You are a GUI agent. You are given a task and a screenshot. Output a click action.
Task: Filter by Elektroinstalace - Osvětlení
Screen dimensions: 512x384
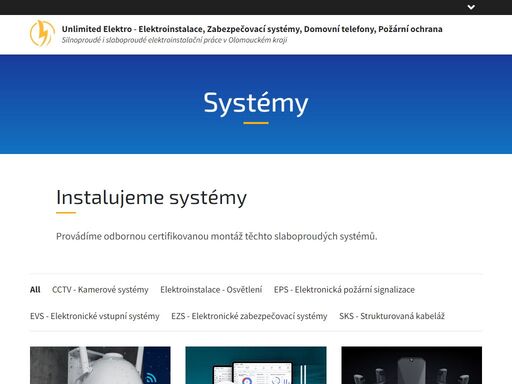211,290
